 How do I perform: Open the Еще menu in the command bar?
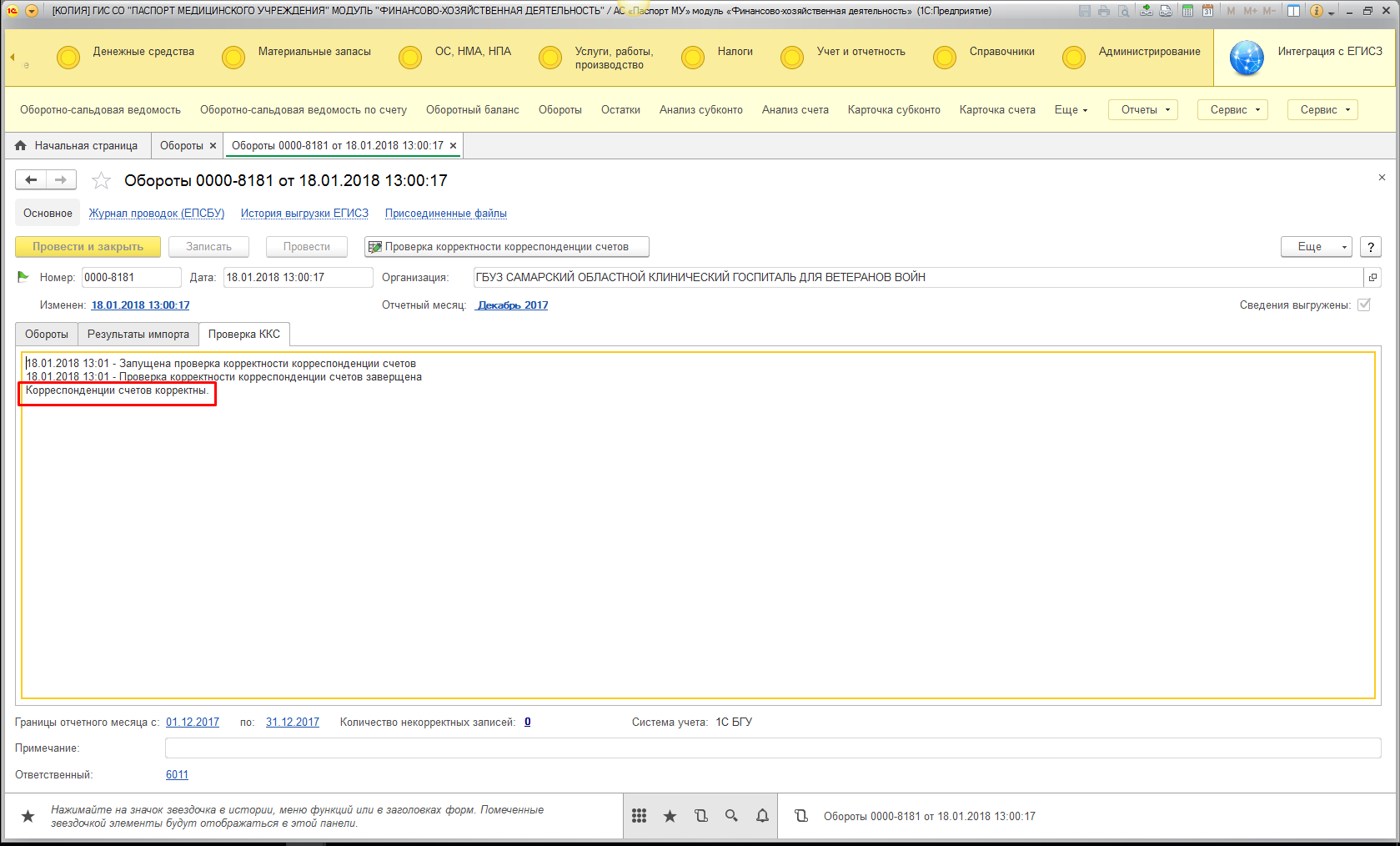[x=1071, y=110]
